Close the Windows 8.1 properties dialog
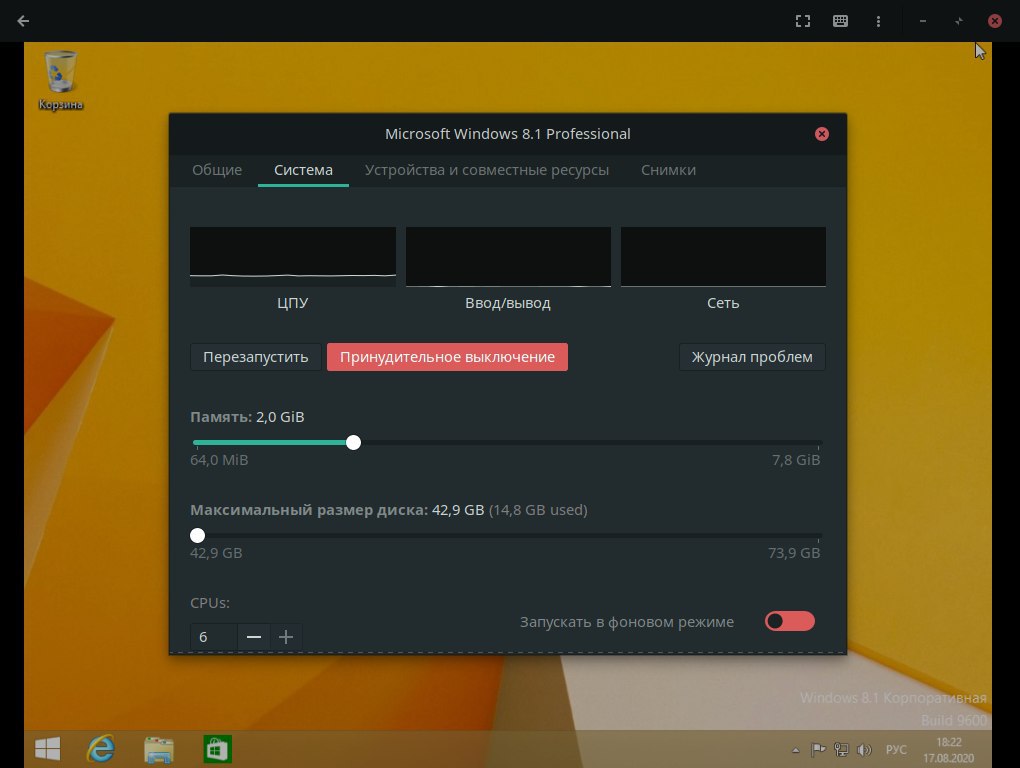This screenshot has width=1020, height=768. pos(822,134)
